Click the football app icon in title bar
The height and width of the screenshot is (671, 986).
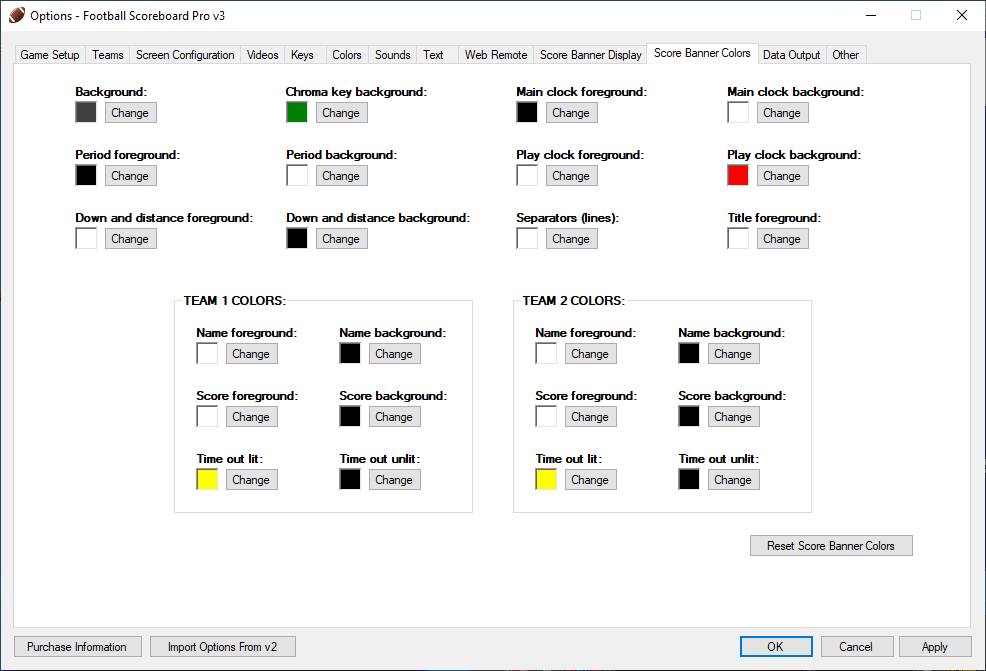(16, 15)
